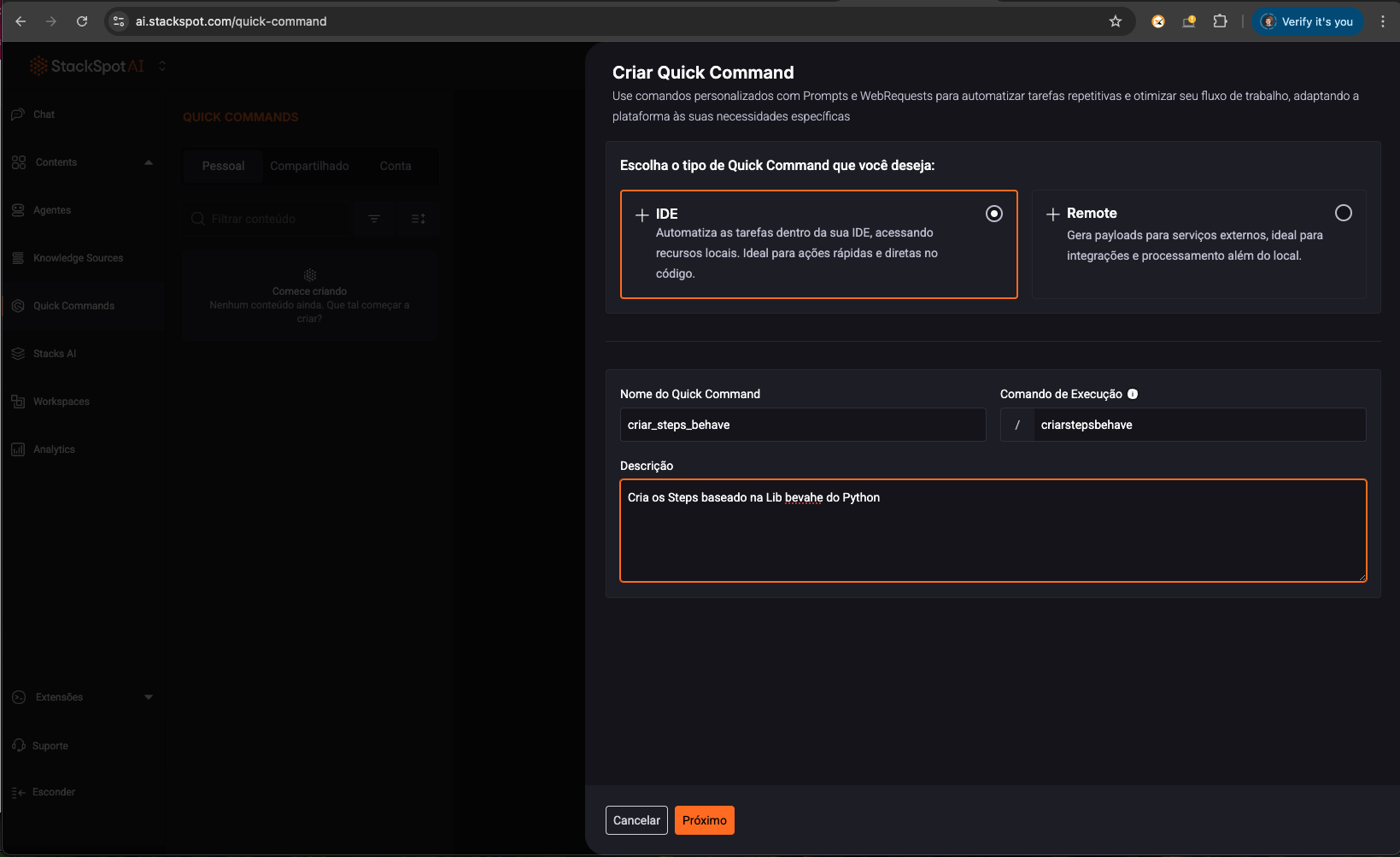Viewport: 1400px width, 857px height.
Task: Click the plus icon next to IDE
Action: pyautogui.click(x=642, y=215)
